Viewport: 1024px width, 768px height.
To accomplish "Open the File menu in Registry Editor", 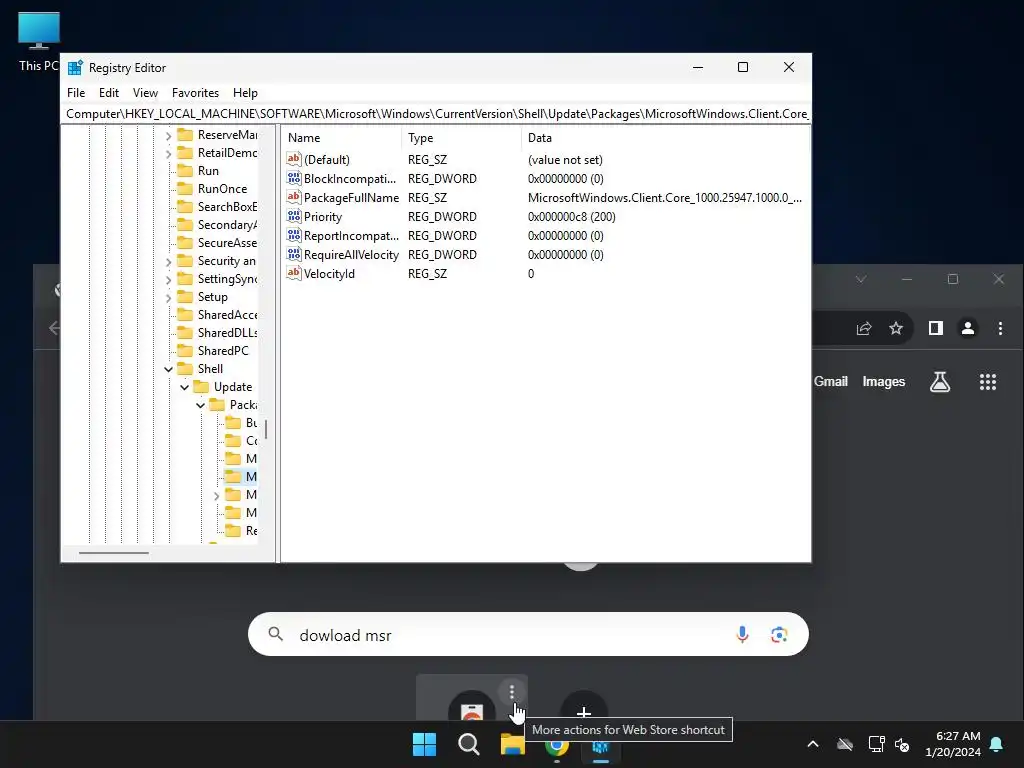I will click(76, 93).
